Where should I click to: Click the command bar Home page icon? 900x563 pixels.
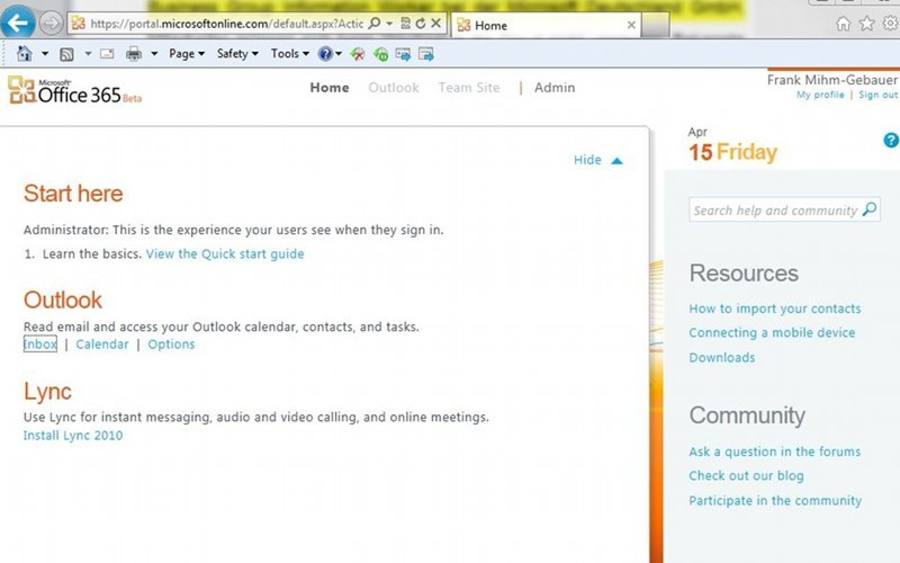point(24,53)
